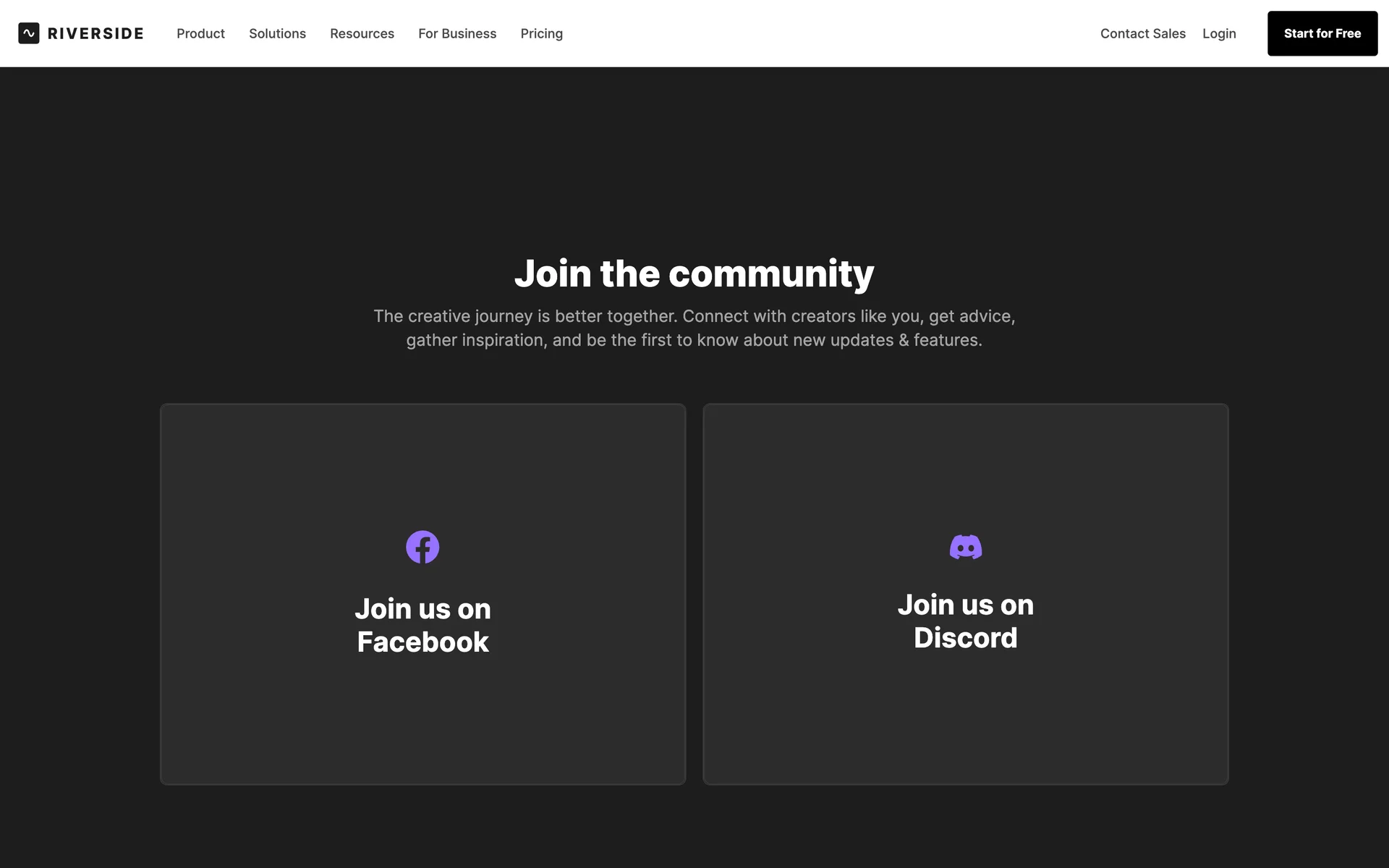This screenshot has width=1389, height=868.
Task: Click the 'Join the community' heading
Action: [x=694, y=274]
